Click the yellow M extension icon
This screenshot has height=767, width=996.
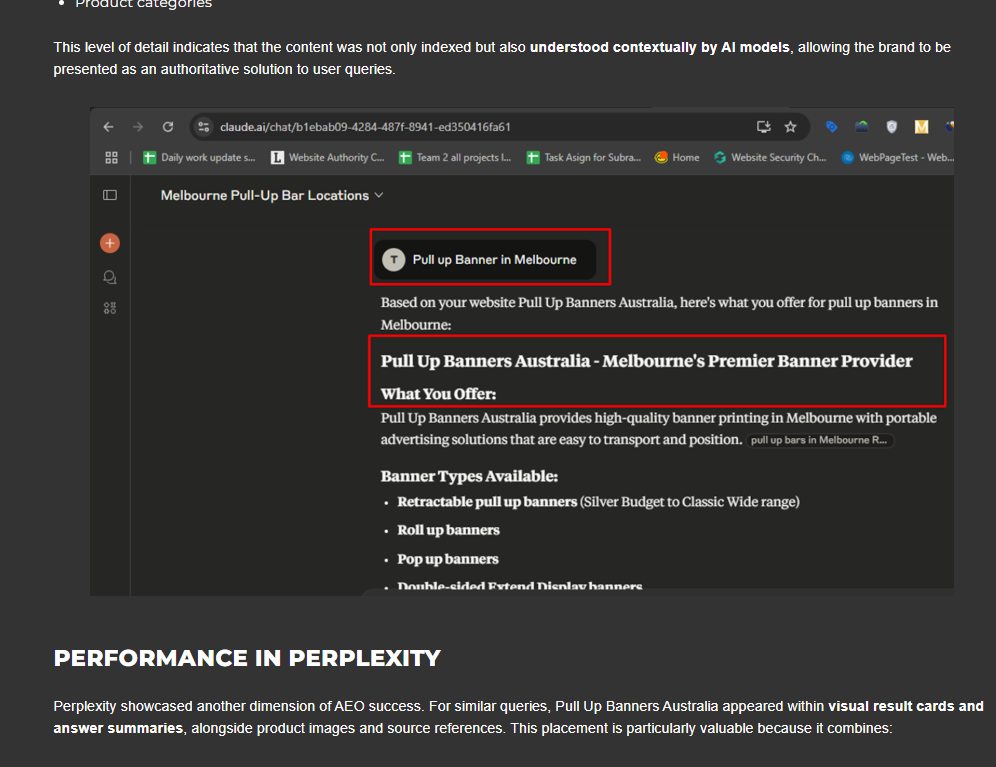(921, 127)
